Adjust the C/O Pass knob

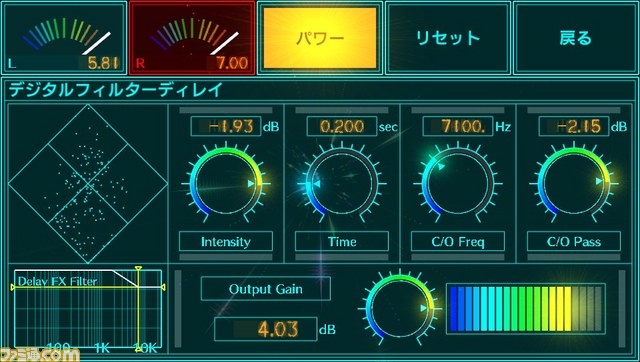(573, 184)
